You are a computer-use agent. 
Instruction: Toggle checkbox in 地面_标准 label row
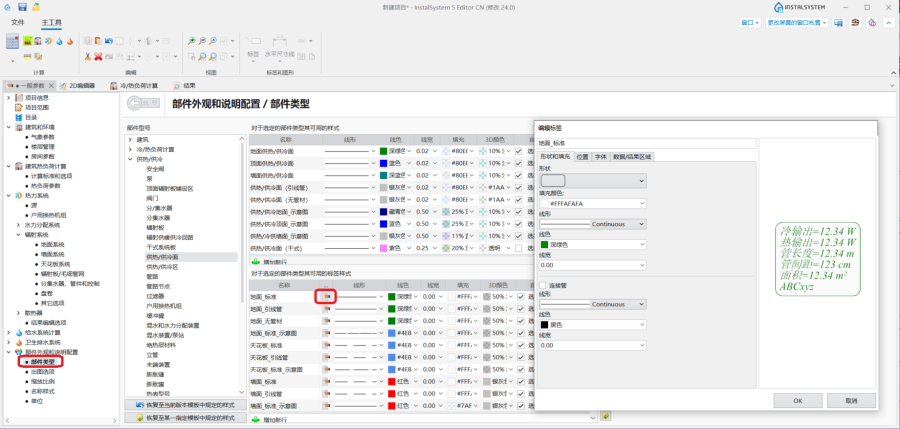(521, 296)
